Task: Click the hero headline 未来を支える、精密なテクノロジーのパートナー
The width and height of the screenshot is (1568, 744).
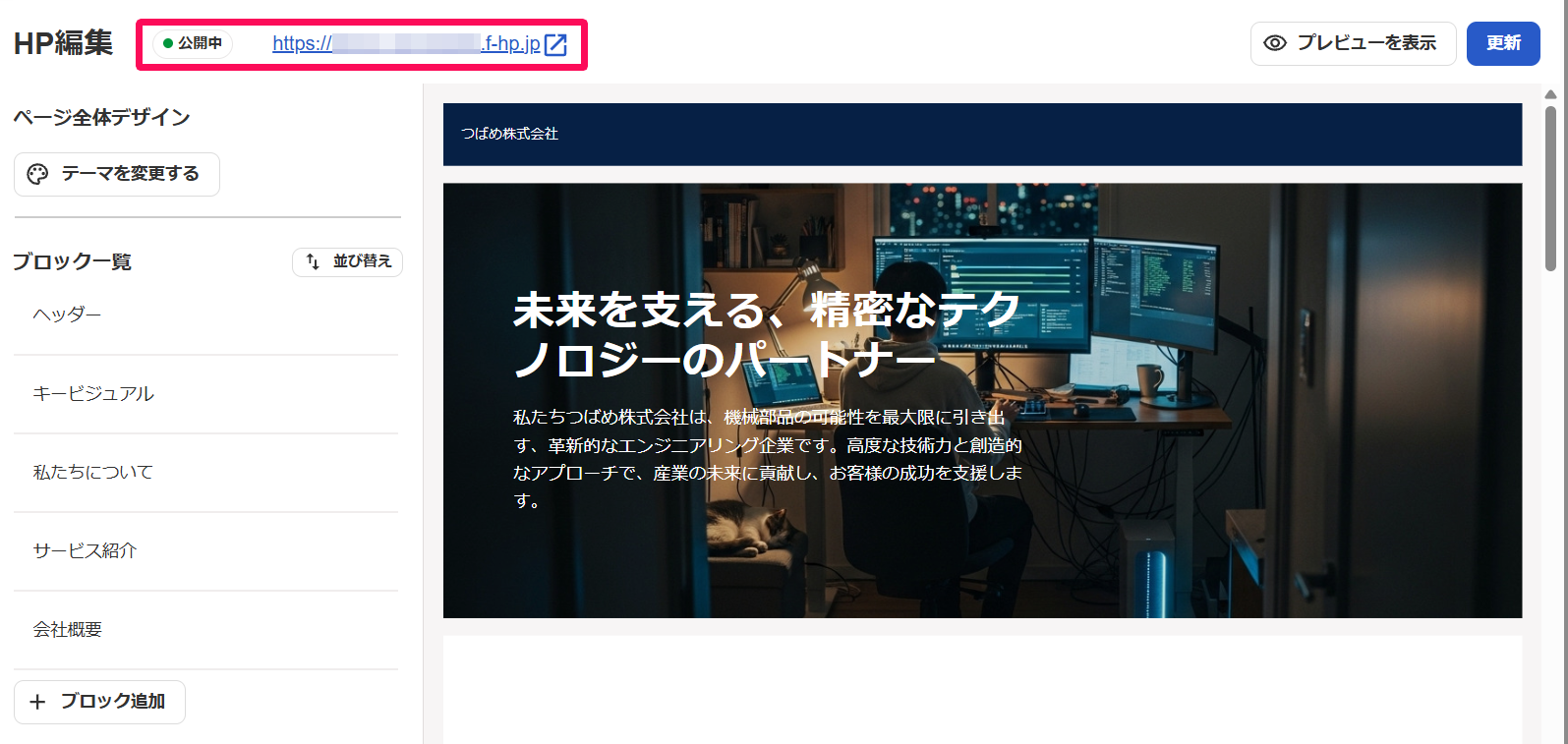Action: pos(767,335)
